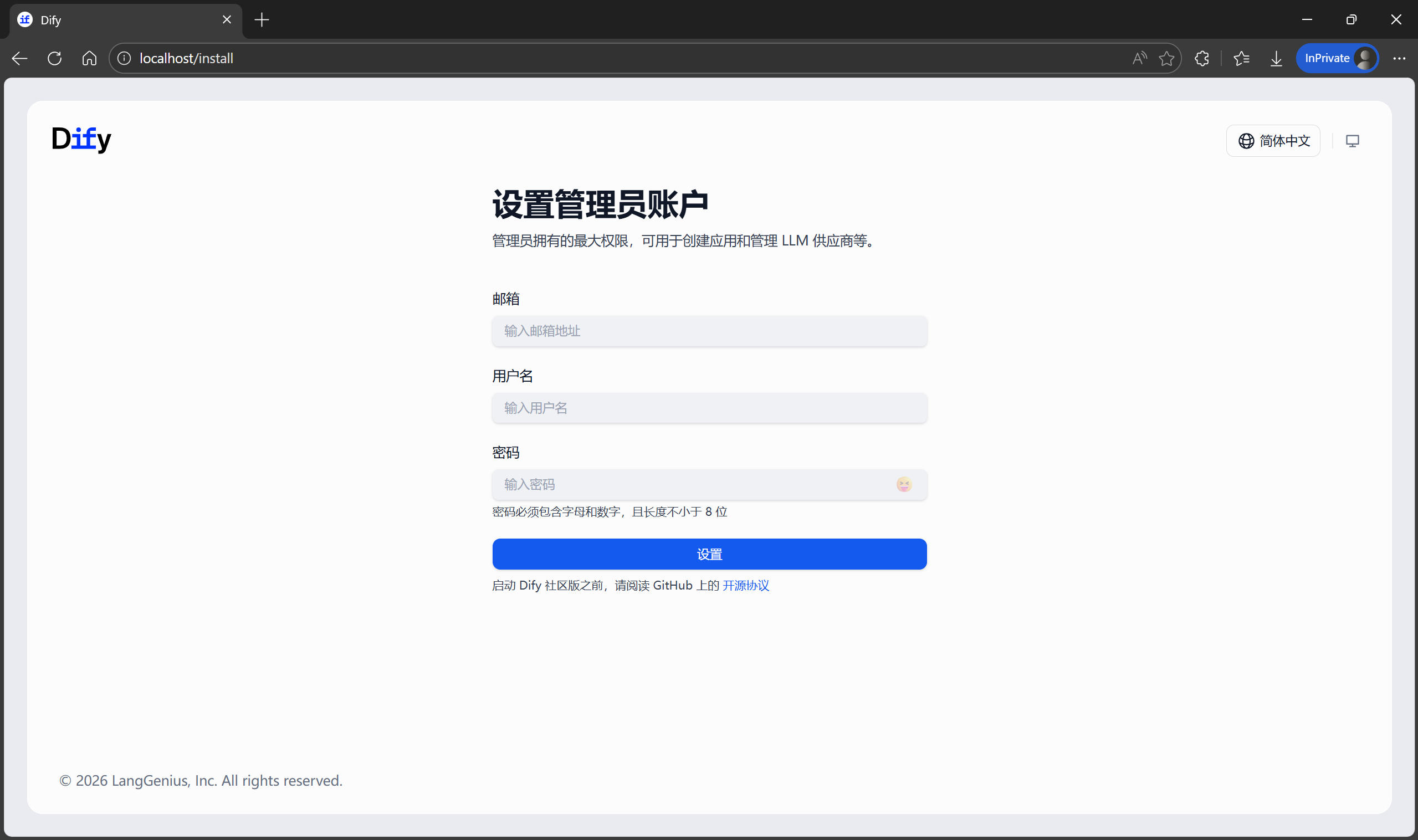Toggle password visibility emoji icon

point(903,484)
